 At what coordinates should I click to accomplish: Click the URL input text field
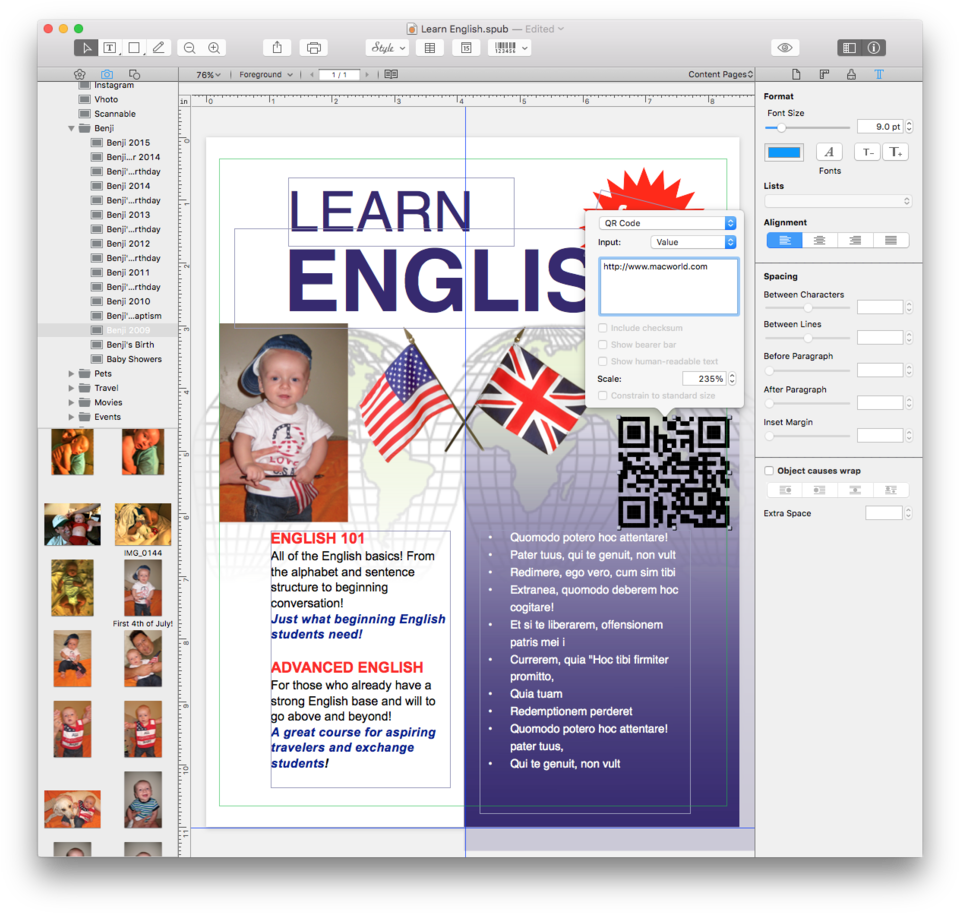pyautogui.click(x=668, y=286)
